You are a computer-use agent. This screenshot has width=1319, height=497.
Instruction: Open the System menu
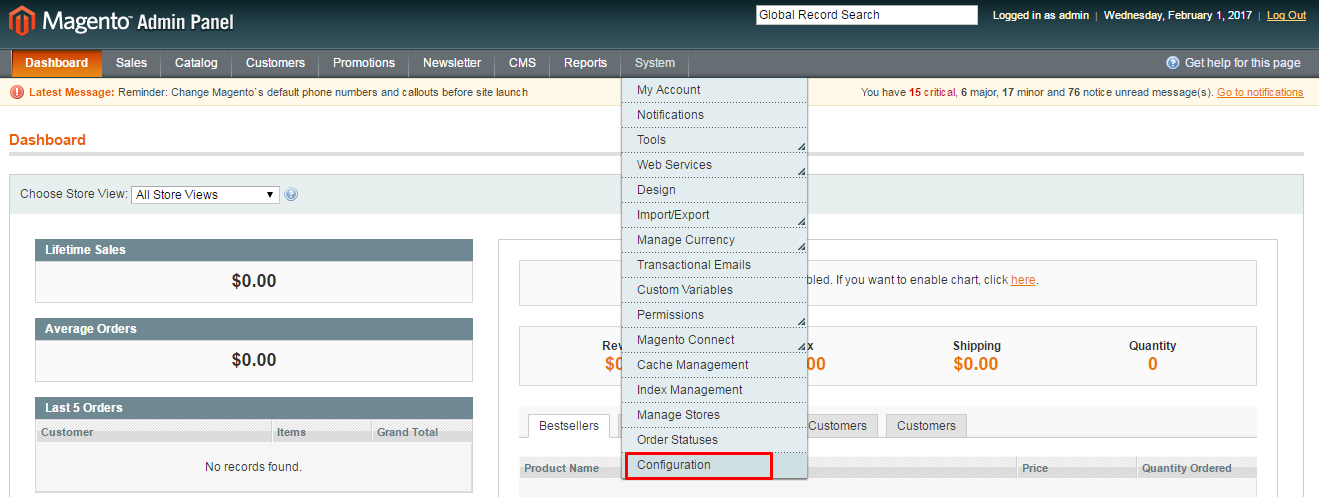(655, 63)
